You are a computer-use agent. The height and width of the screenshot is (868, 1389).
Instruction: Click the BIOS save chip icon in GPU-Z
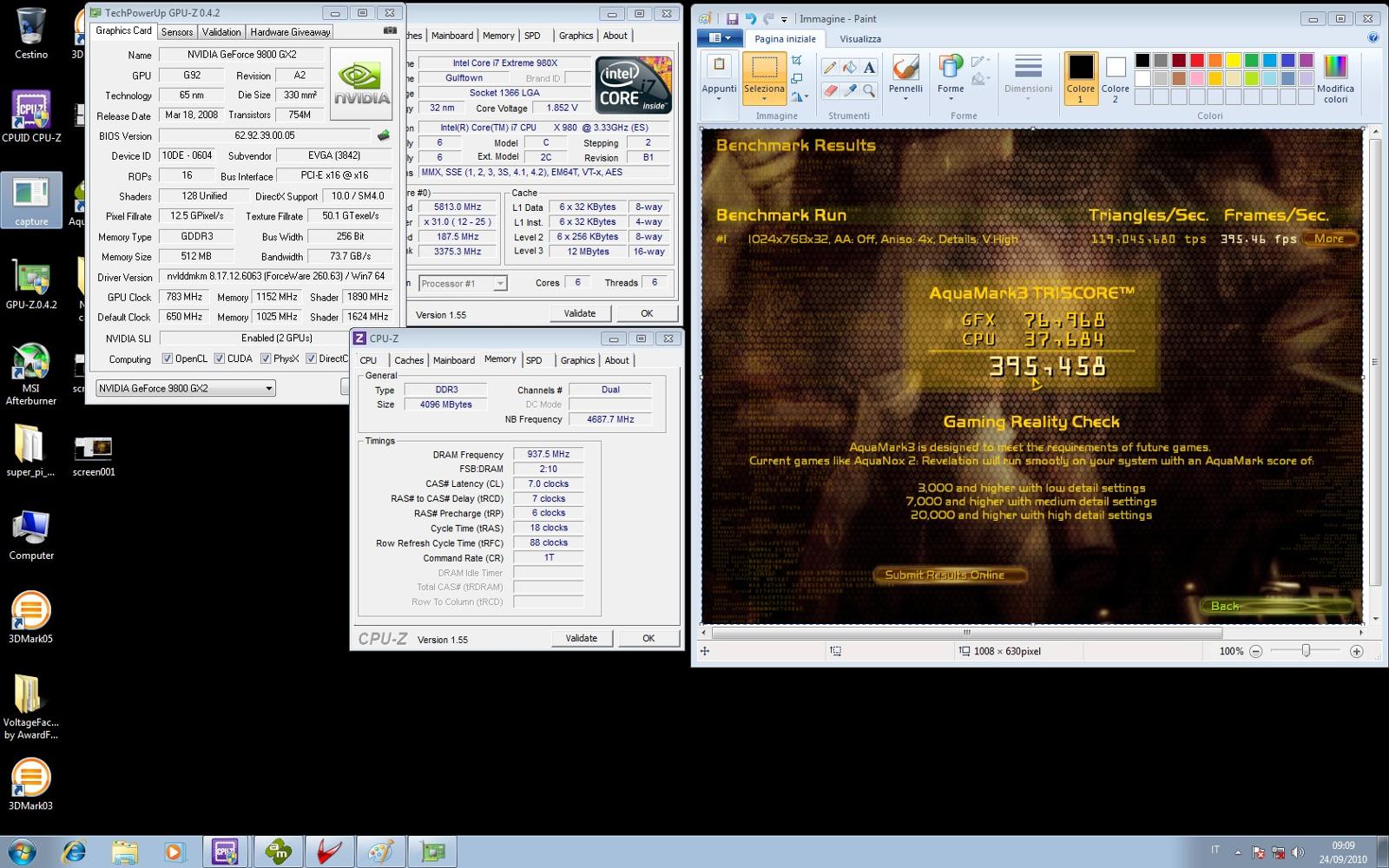383,135
